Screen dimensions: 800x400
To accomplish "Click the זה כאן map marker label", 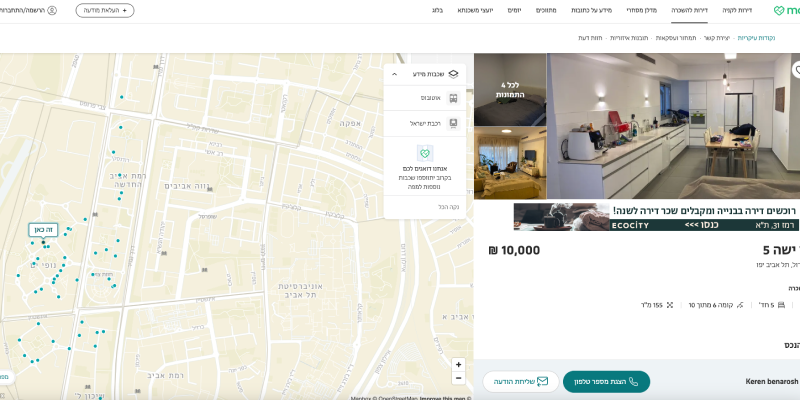I will (x=43, y=230).
